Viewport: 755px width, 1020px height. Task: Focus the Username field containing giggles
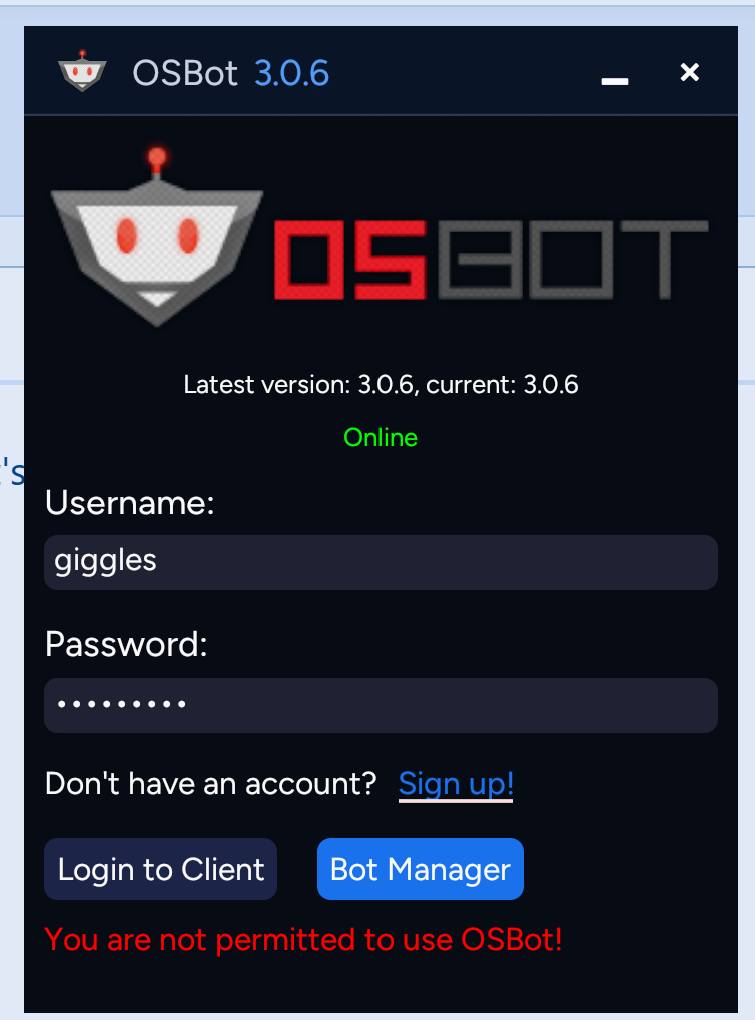(x=380, y=562)
